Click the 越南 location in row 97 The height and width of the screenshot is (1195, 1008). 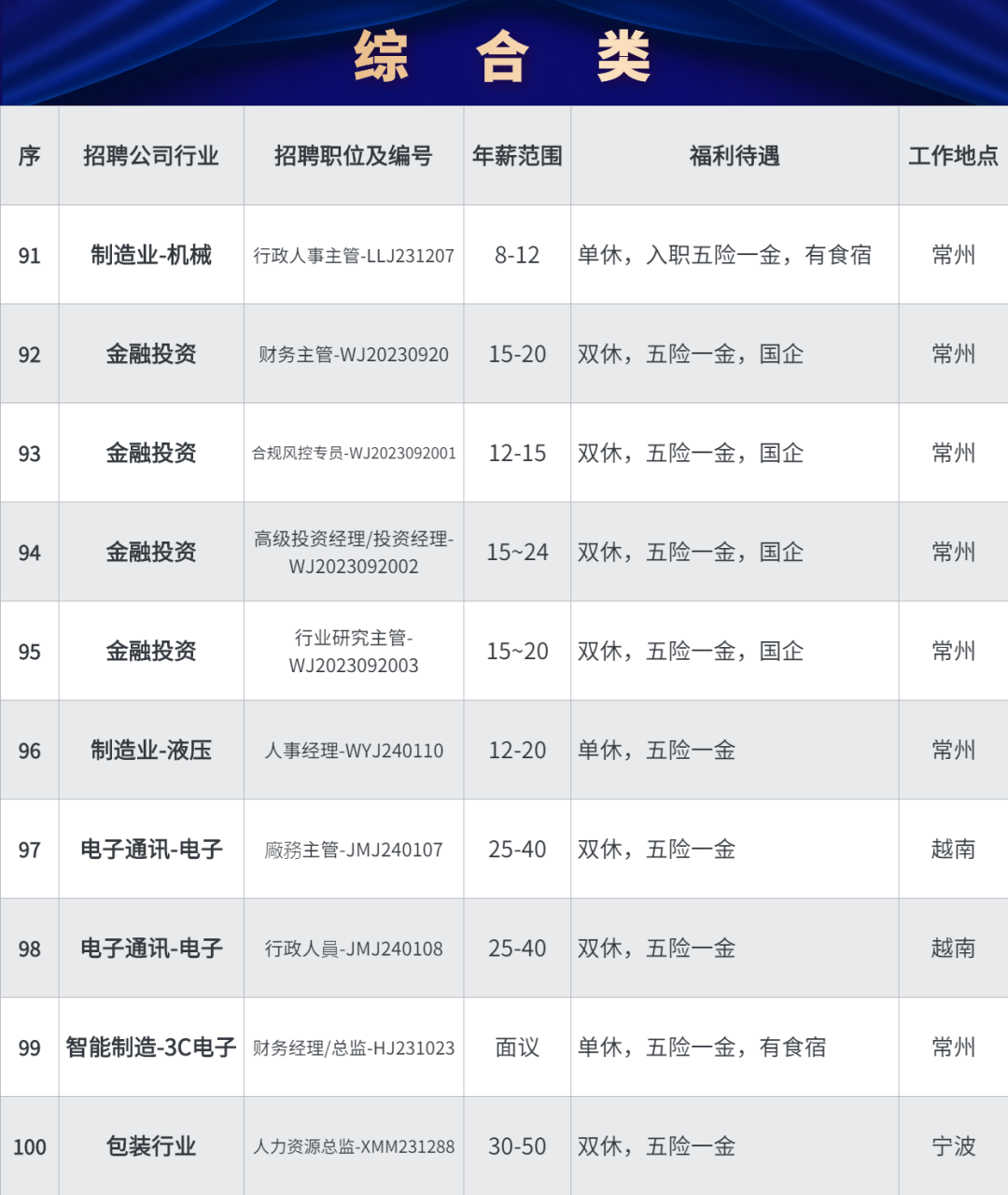pos(953,849)
